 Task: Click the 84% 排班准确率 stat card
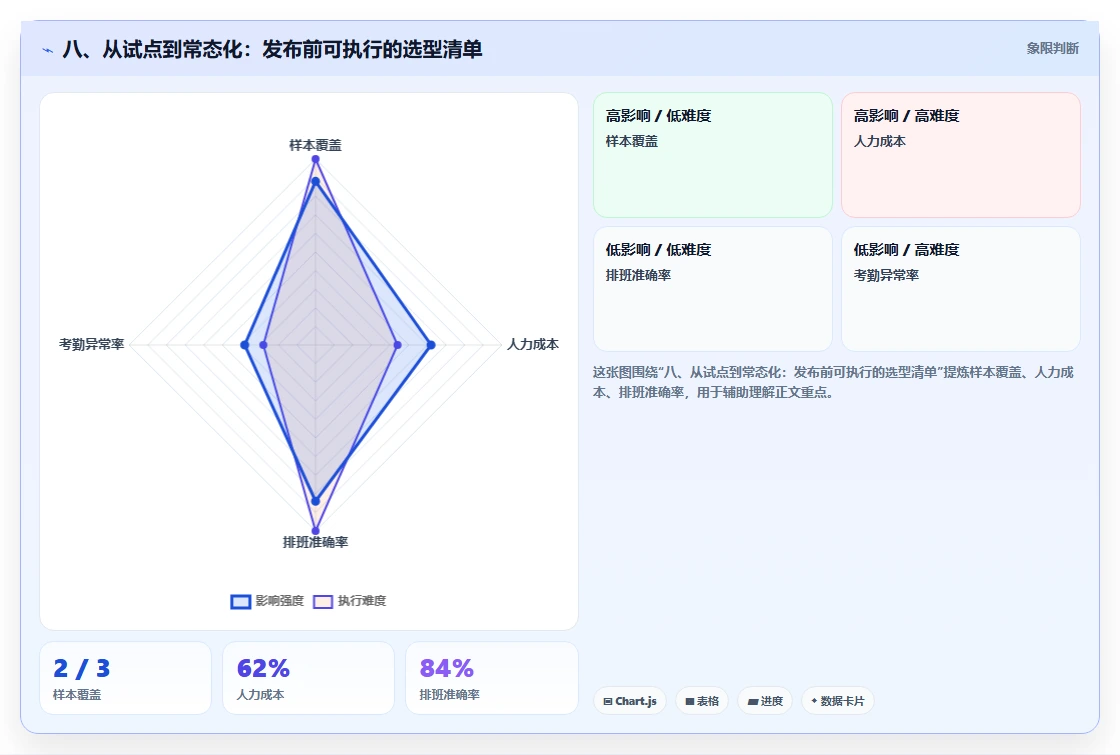point(491,678)
